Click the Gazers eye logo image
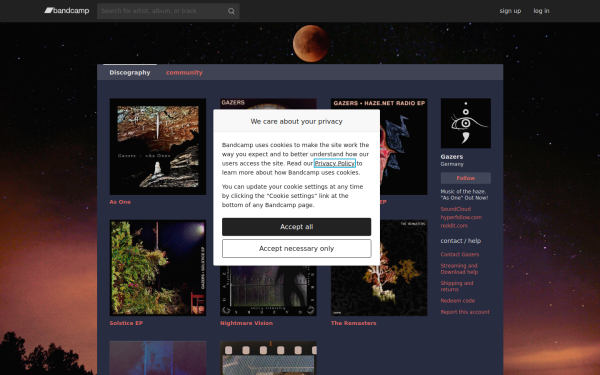600x375 pixels. pos(466,123)
